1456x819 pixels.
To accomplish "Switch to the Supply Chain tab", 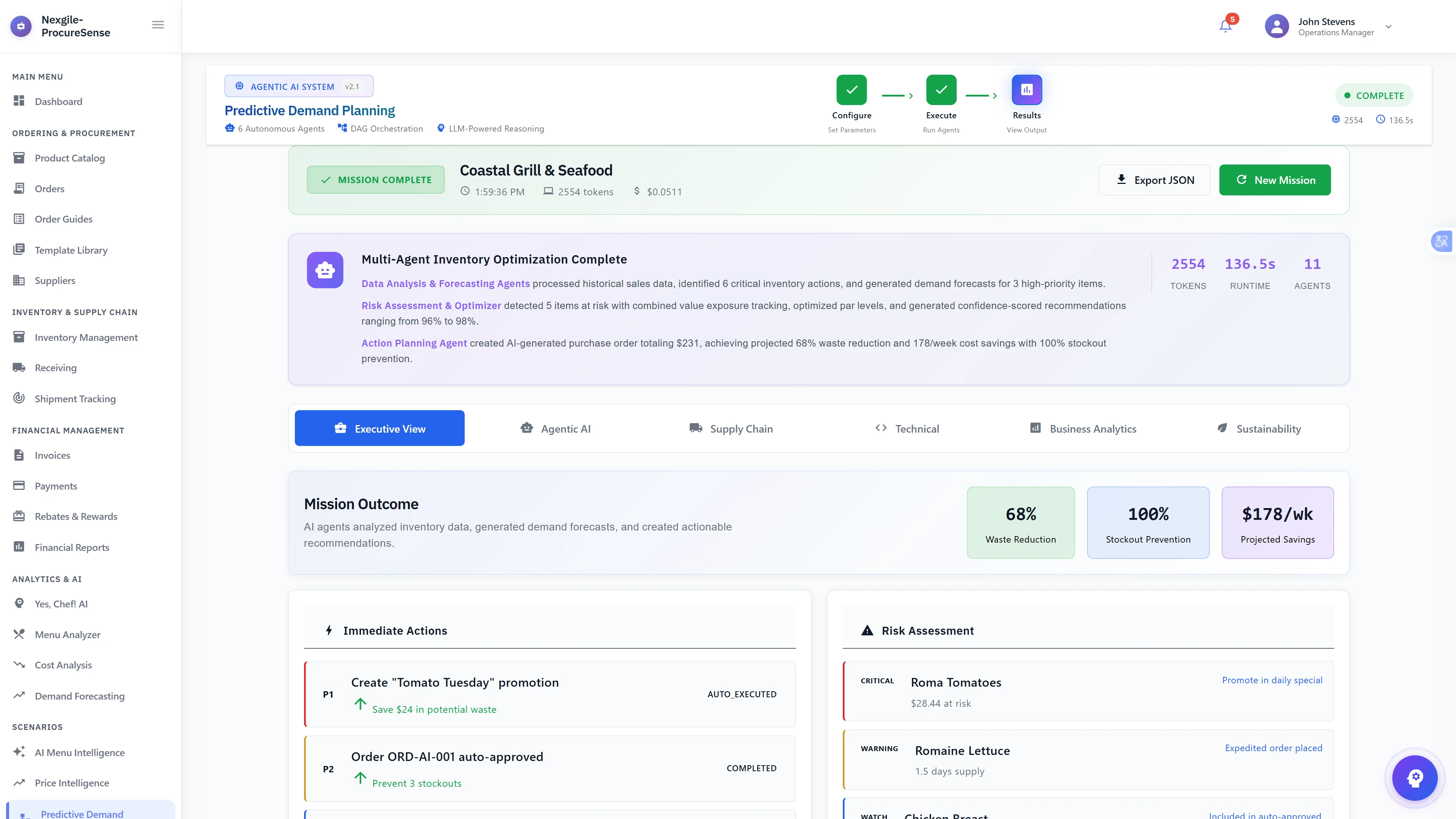I will [x=731, y=428].
